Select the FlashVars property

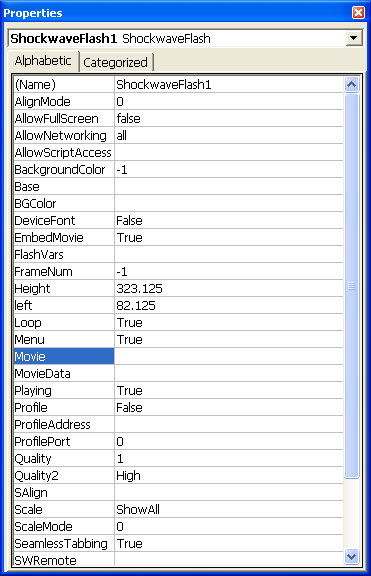64,255
